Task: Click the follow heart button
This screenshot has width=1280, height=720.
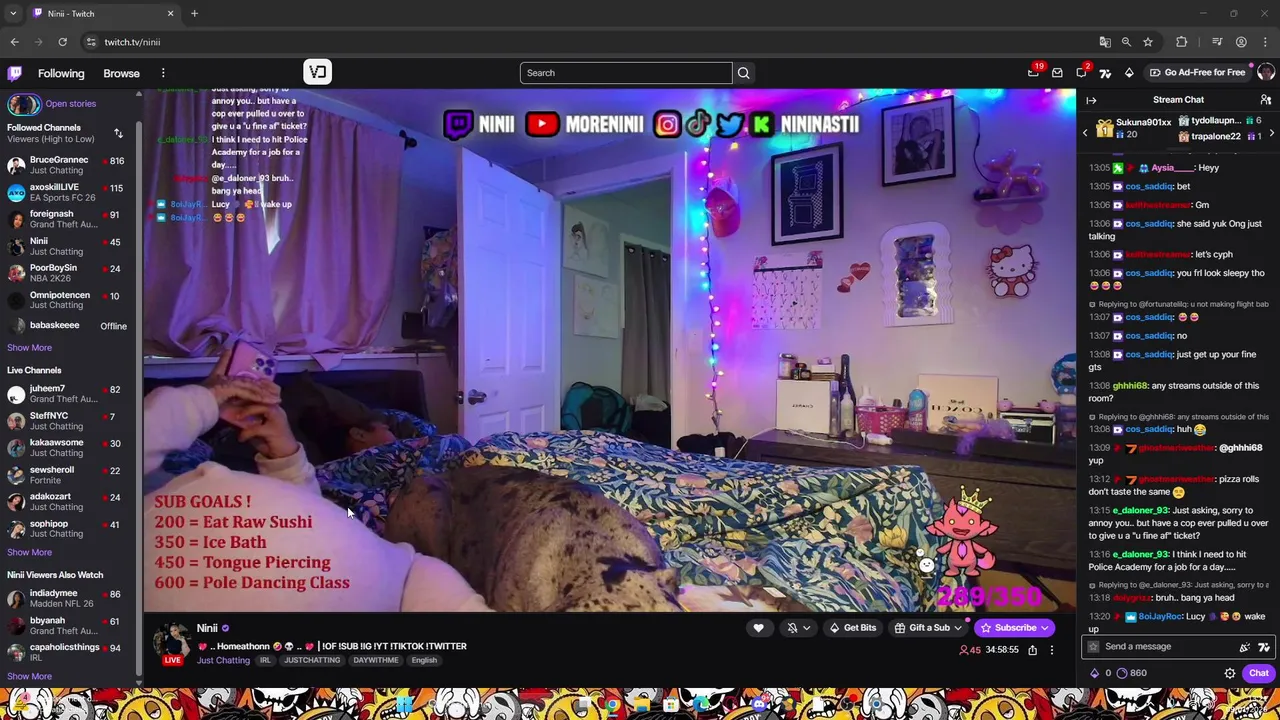Action: click(x=758, y=628)
